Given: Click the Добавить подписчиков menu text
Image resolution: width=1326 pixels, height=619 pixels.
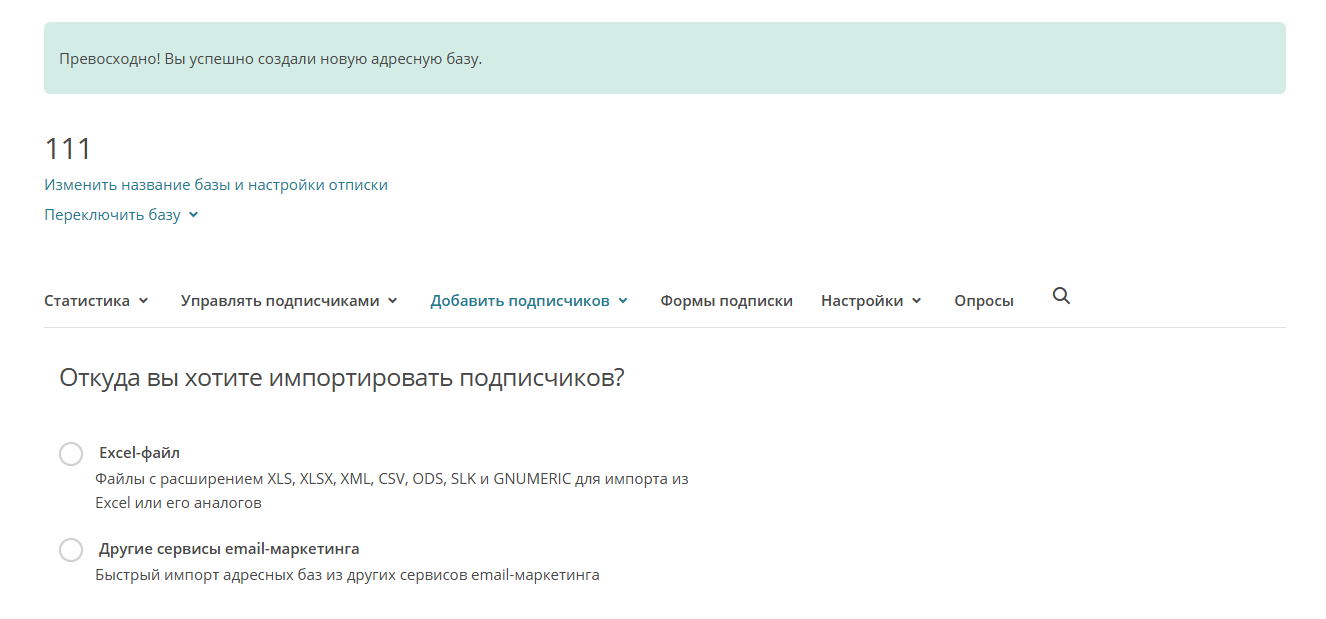Looking at the screenshot, I should [x=520, y=301].
